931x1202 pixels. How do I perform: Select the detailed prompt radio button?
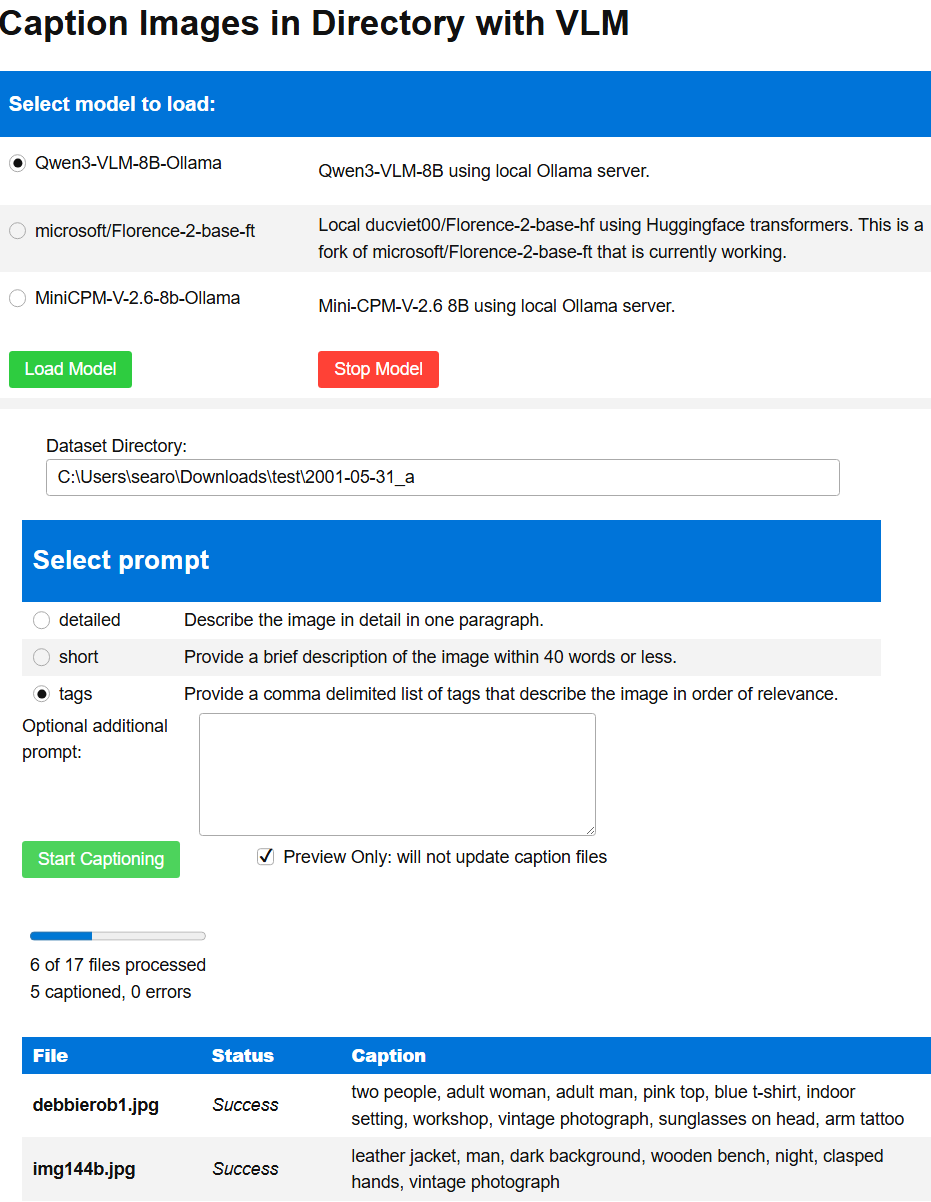click(x=41, y=620)
